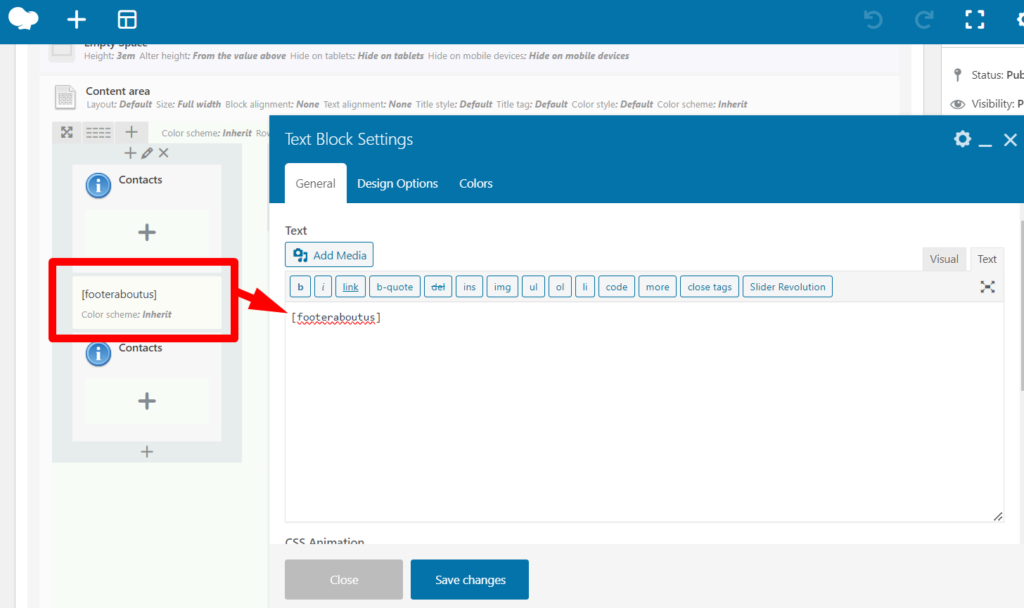Viewport: 1024px width, 608px height.
Task: Switch the editor to Visual mode
Action: click(944, 258)
